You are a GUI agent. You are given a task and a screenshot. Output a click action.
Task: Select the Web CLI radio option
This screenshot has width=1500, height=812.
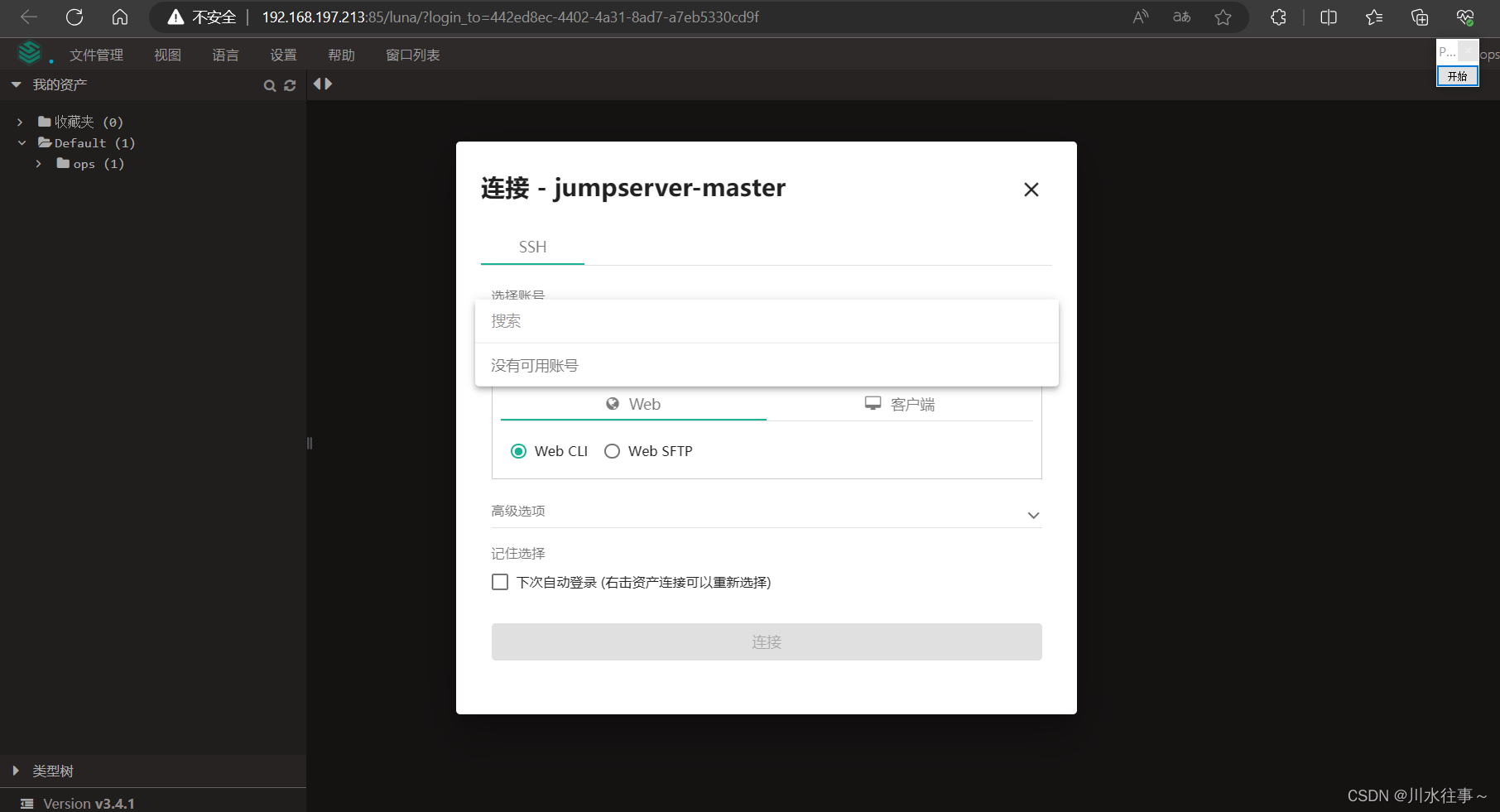click(x=518, y=451)
